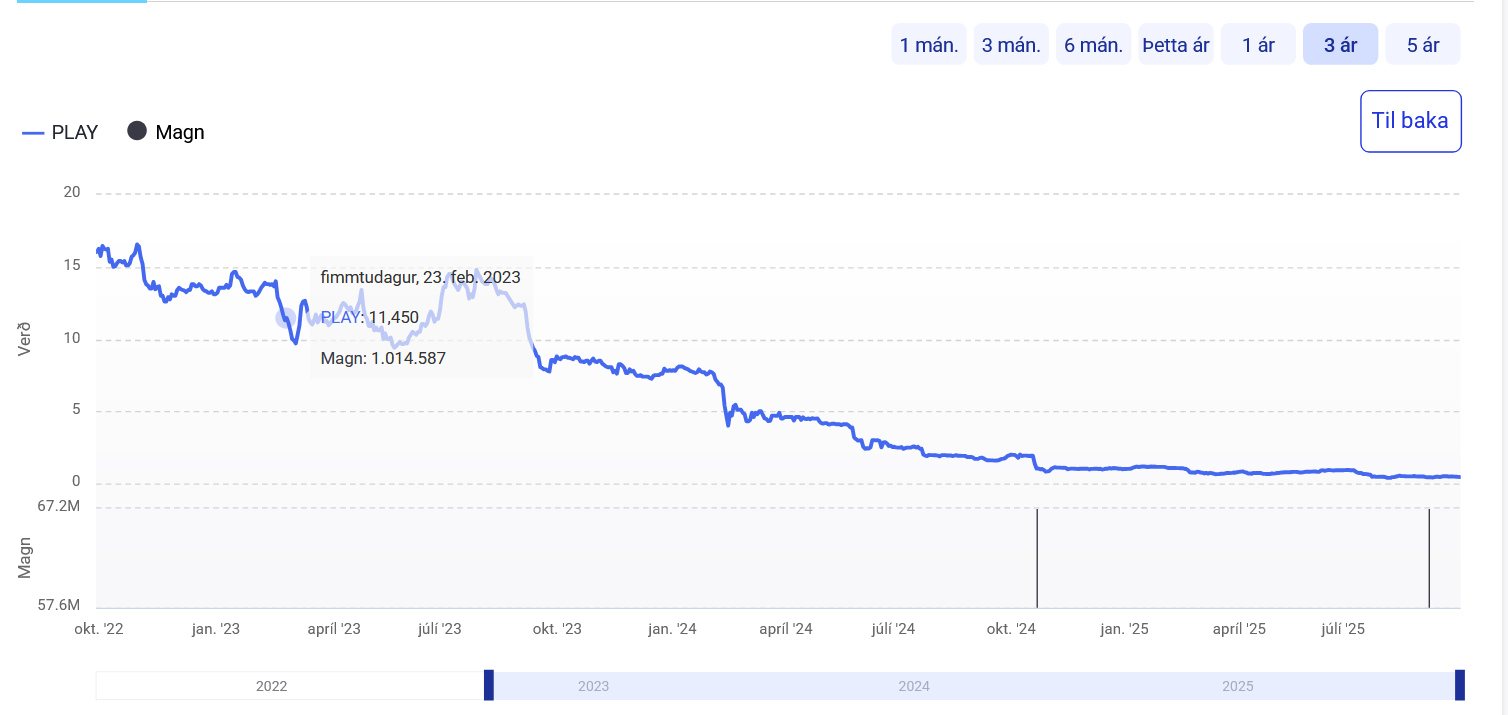Image resolution: width=1508 pixels, height=715 pixels.
Task: Click the dark circle icon beside Magn
Action: [137, 131]
